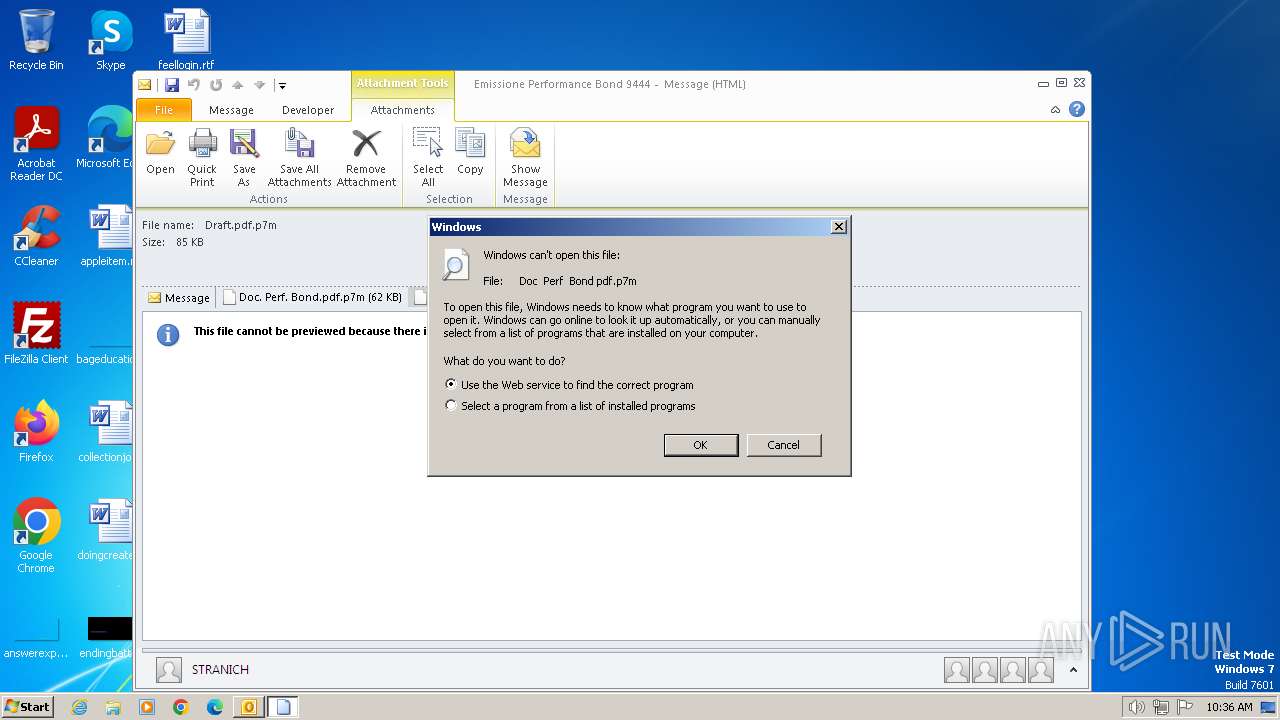Screen dimensions: 1280x720
Task: Launch CCleaner from the desktop
Action: click(x=36, y=236)
